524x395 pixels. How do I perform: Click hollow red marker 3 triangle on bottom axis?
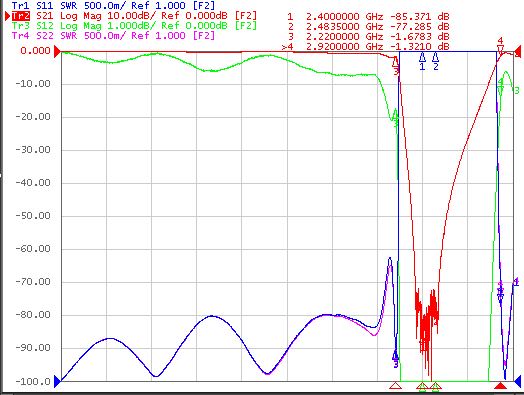(396, 386)
